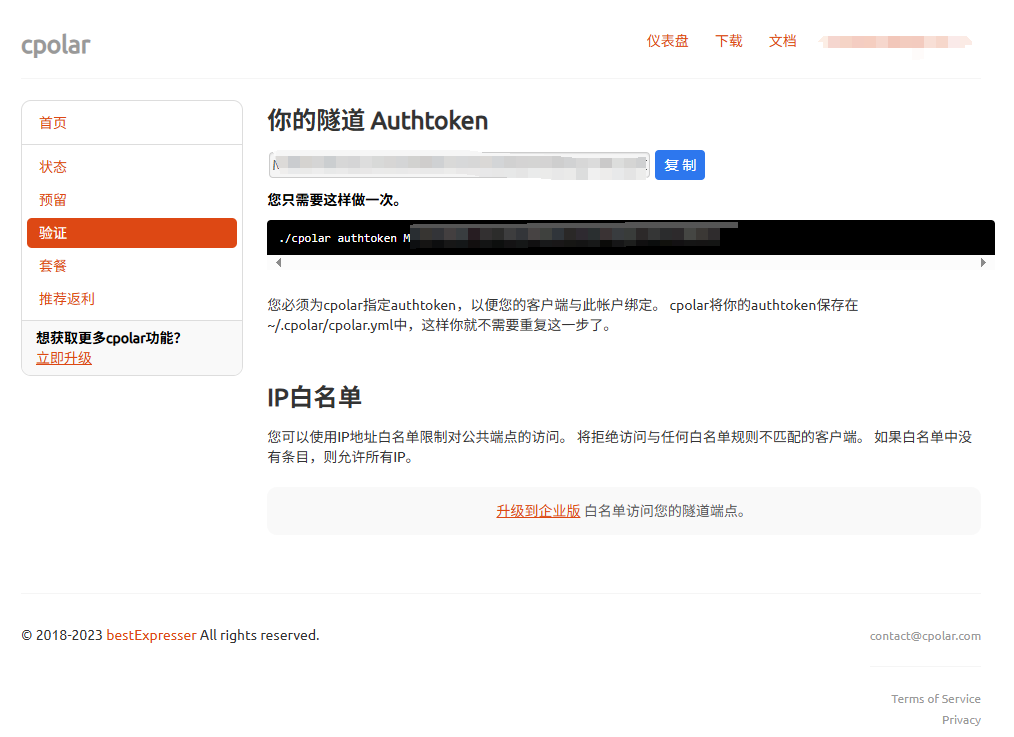Click the IP白名单 heading

pyautogui.click(x=314, y=397)
